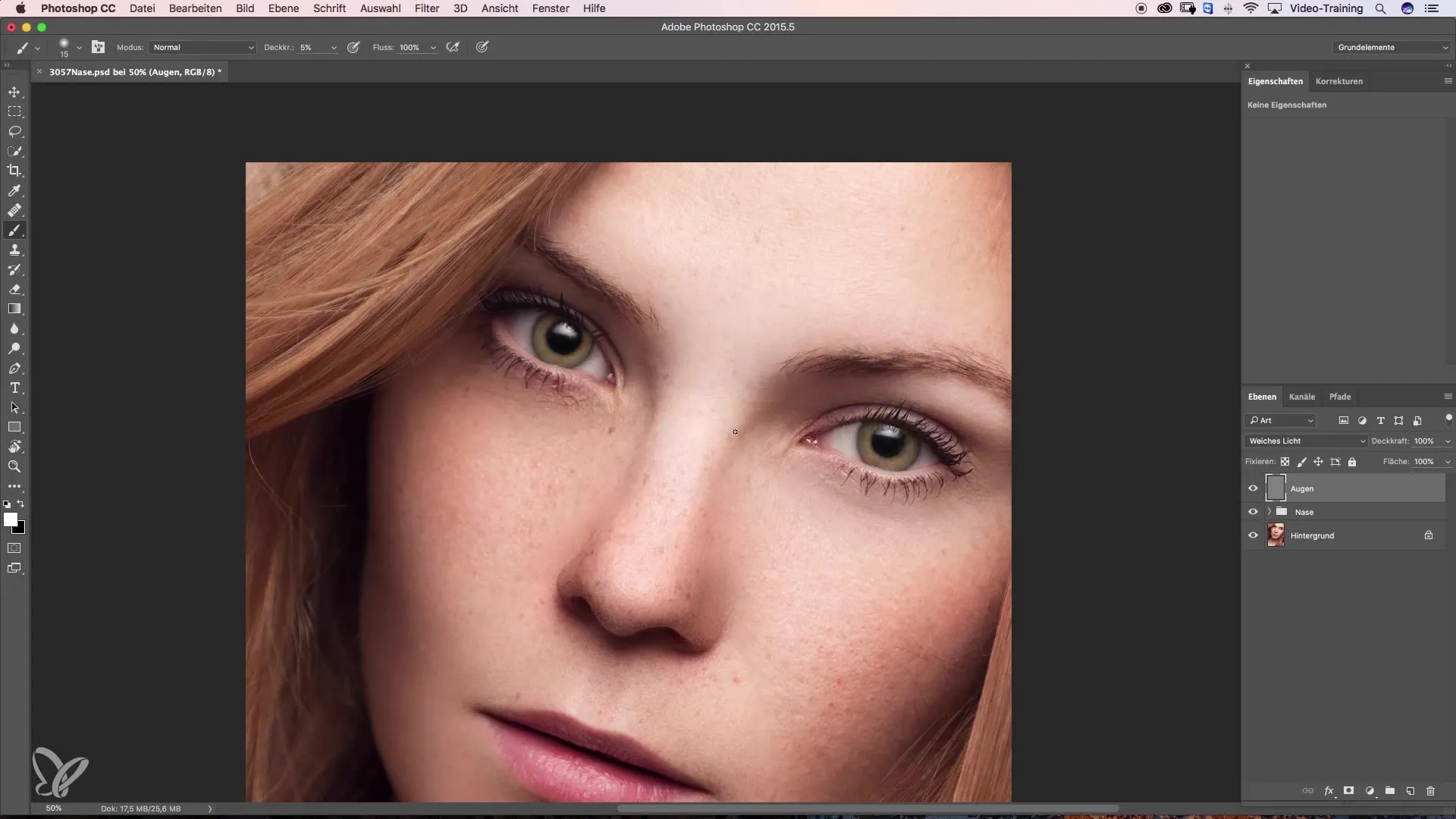Hide the Augen layer
The height and width of the screenshot is (819, 1456).
click(x=1253, y=488)
